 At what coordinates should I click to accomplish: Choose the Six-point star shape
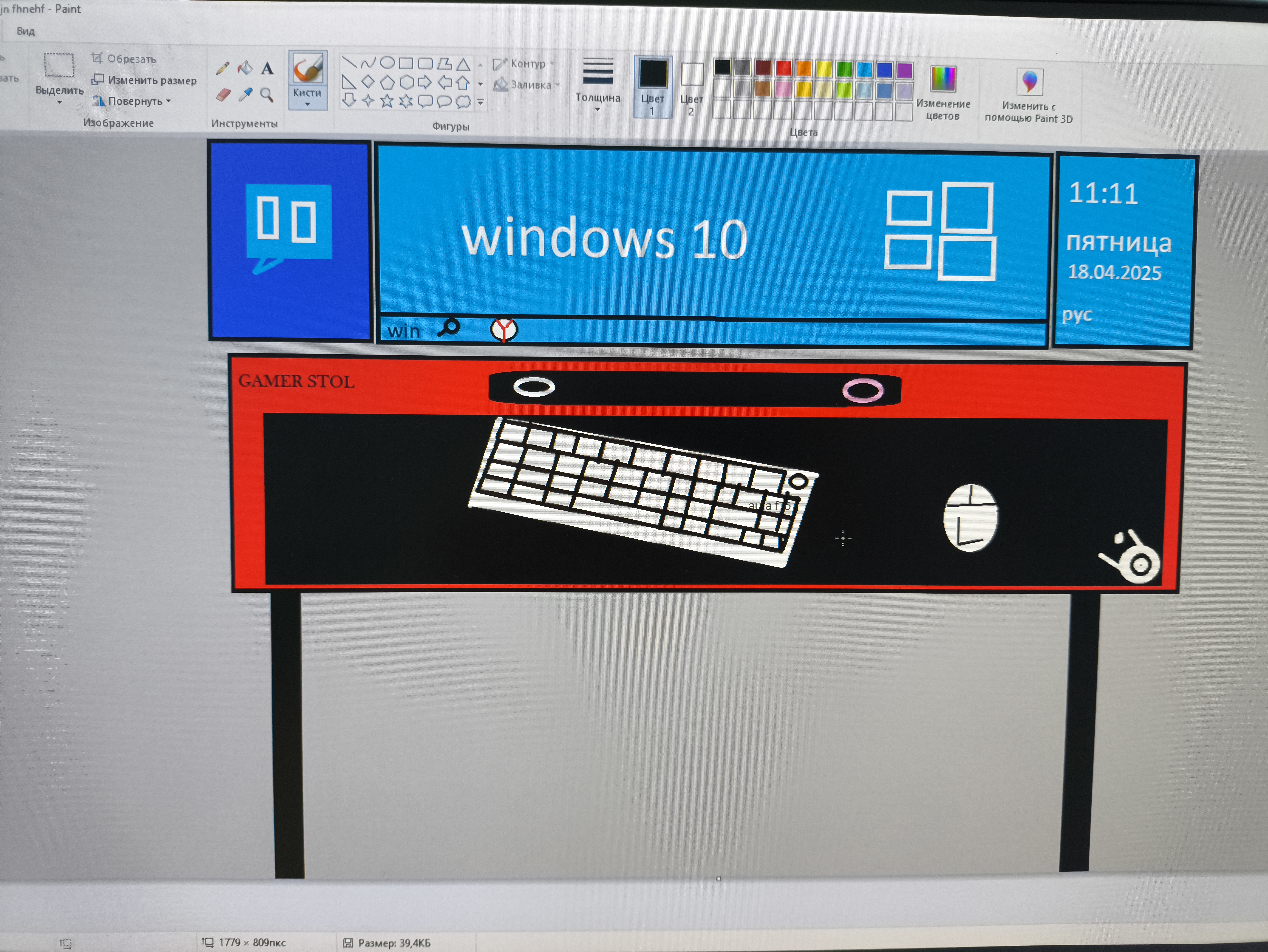pos(406,101)
